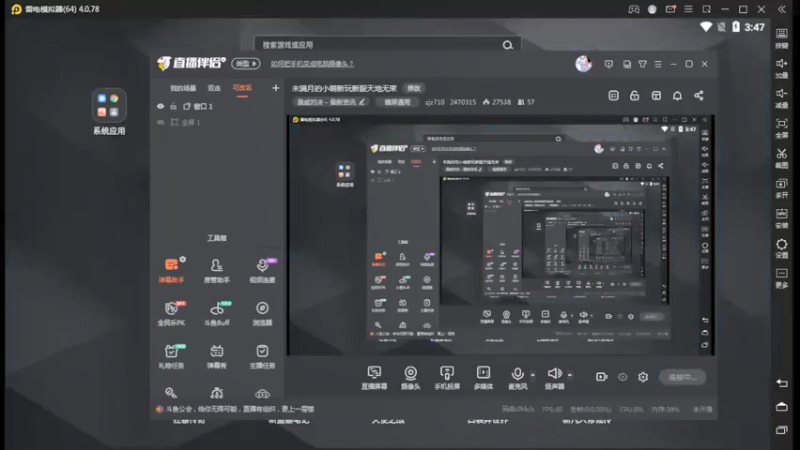Open the 房管助手 room manager tool
This screenshot has width=800, height=450.
(217, 270)
